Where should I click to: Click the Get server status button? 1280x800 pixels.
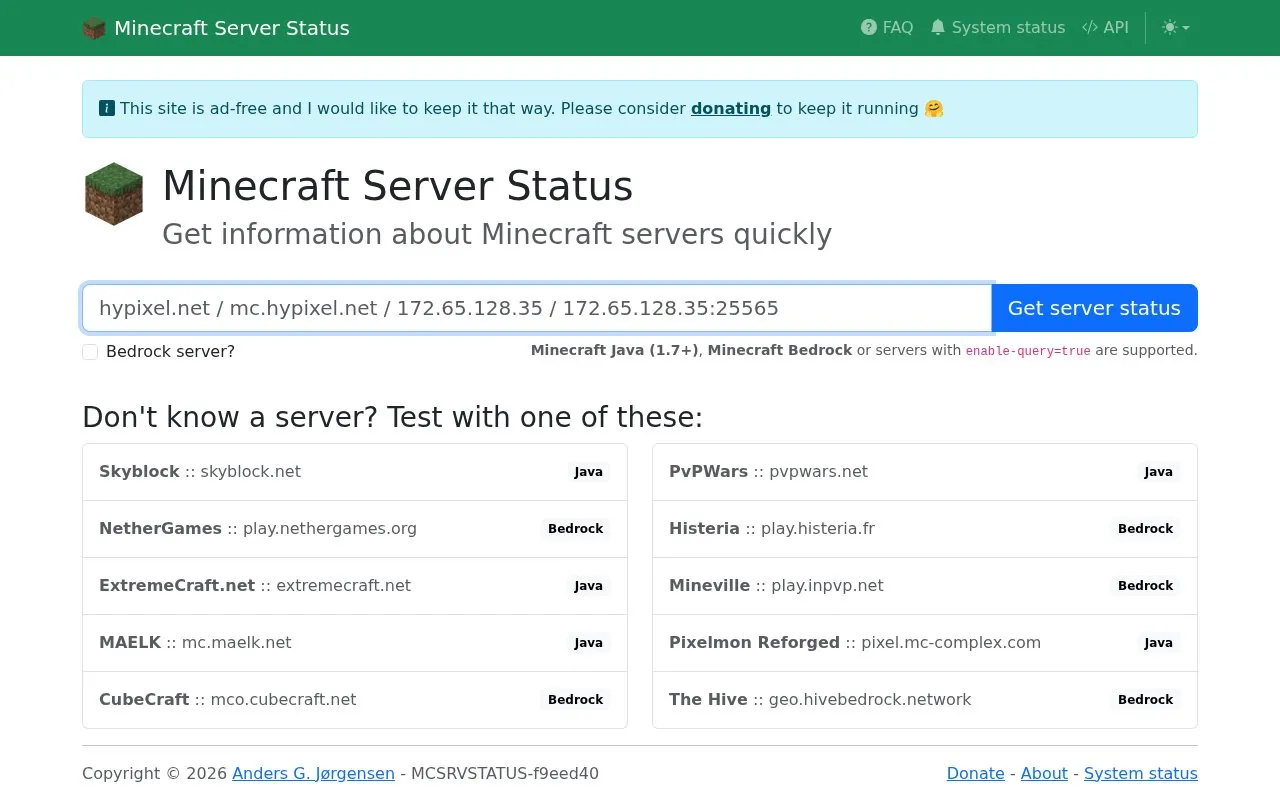tap(1094, 308)
